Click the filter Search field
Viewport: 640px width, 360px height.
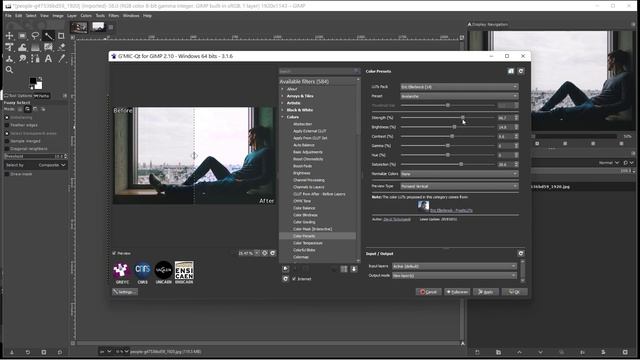point(319,71)
